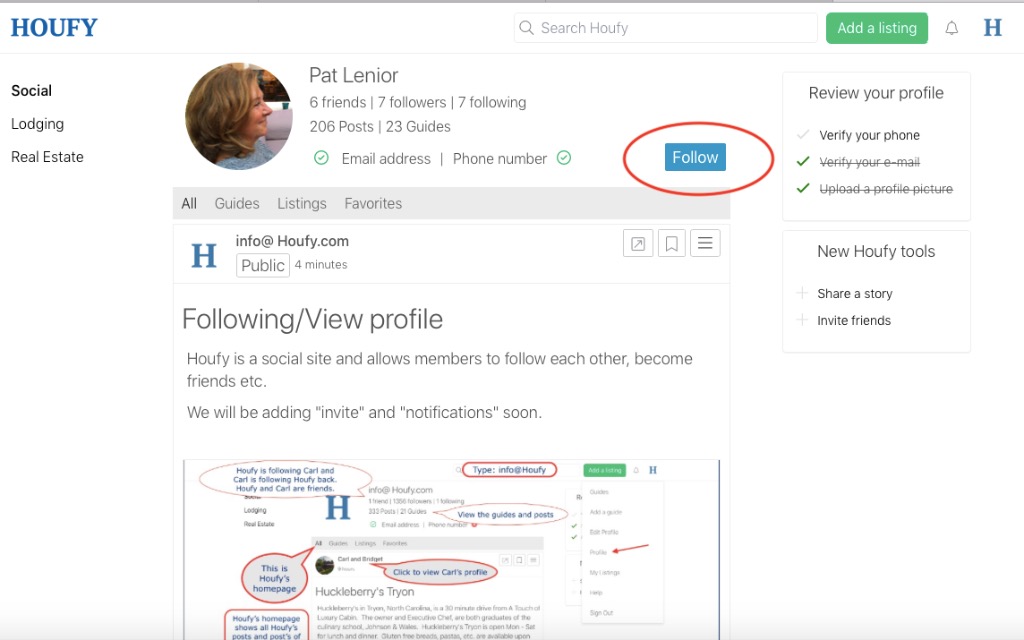Select Social in the sidebar

pos(31,91)
